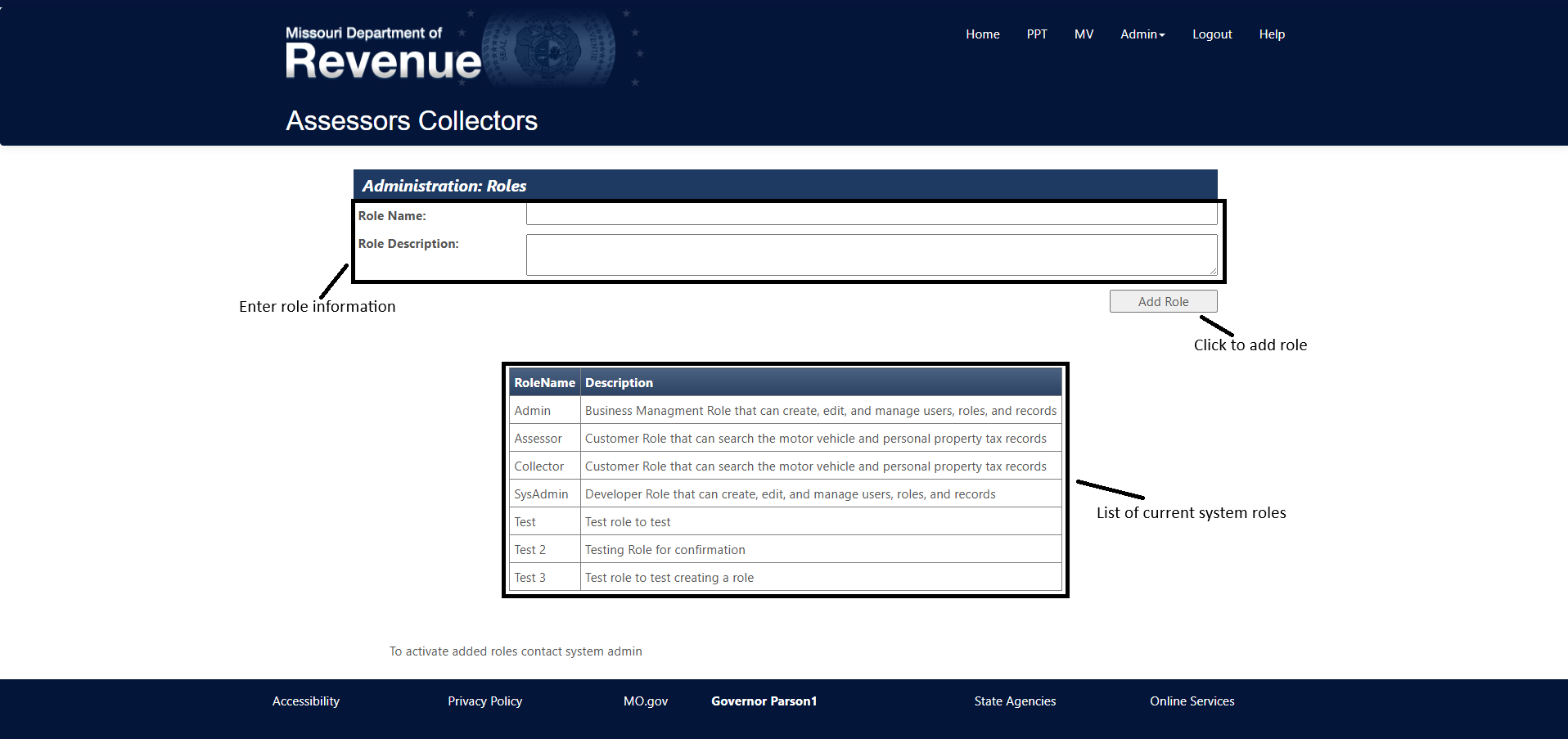Screen dimensions: 1568x739
Task: Click the RoleName column header
Action: (x=544, y=383)
